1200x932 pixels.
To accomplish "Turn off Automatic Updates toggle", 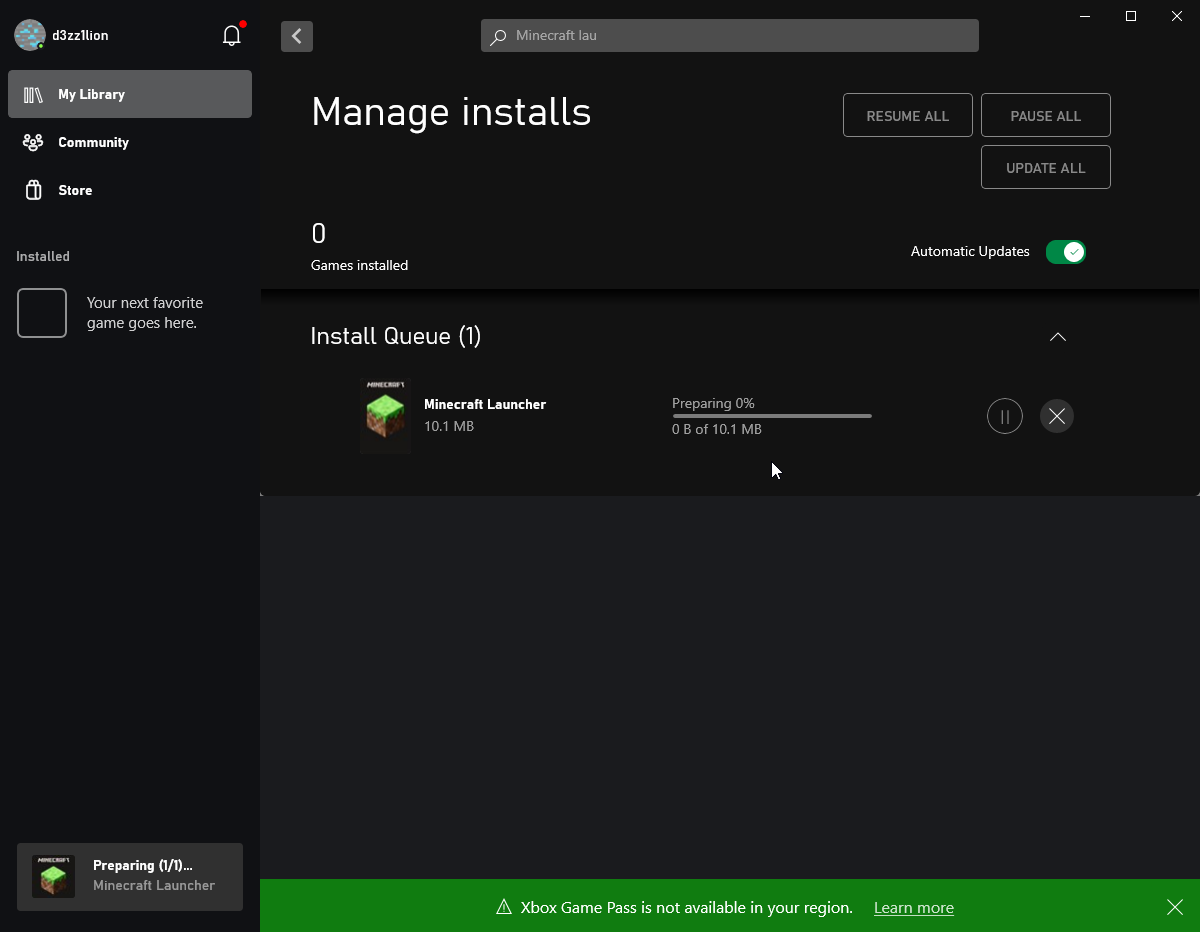I will [1065, 252].
